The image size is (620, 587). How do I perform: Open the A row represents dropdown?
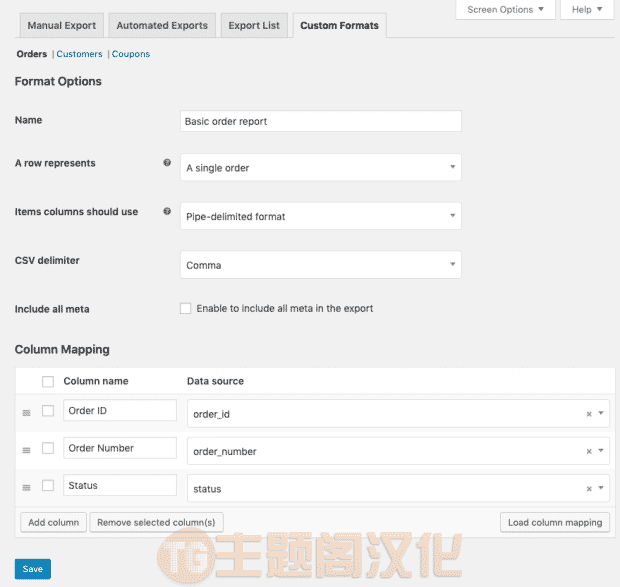[x=321, y=167]
